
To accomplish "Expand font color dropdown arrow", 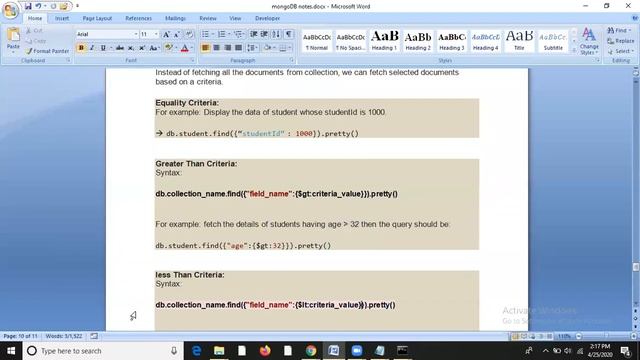I will (x=192, y=48).
